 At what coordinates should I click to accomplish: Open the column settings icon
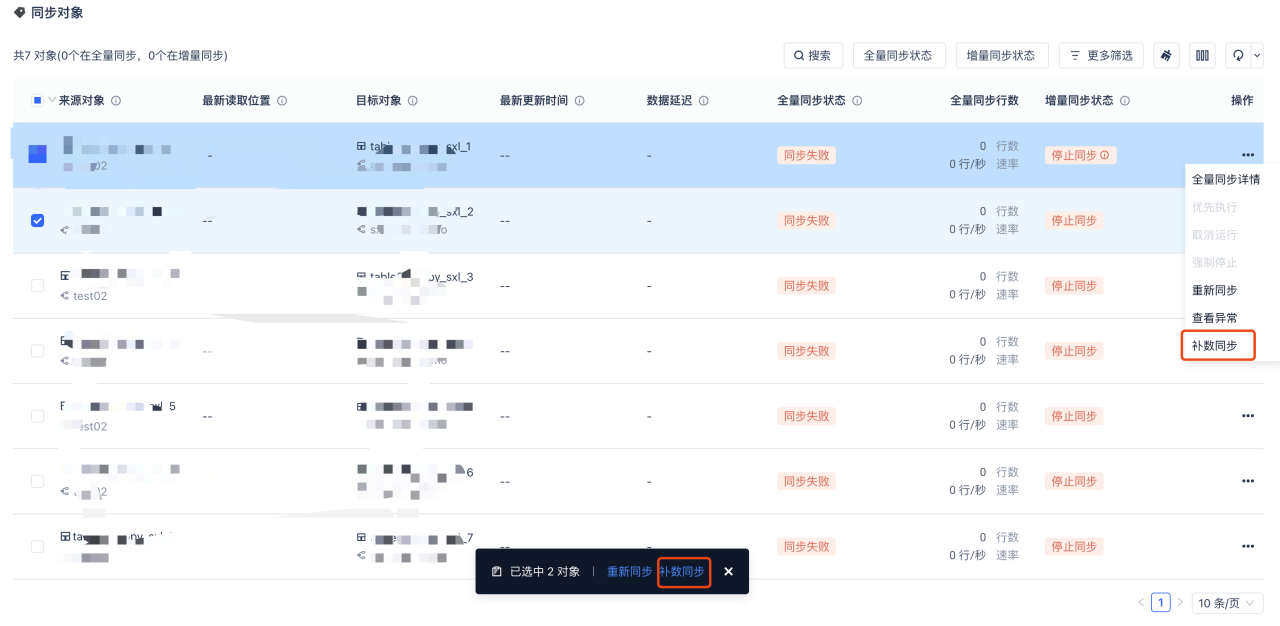pyautogui.click(x=1202, y=56)
